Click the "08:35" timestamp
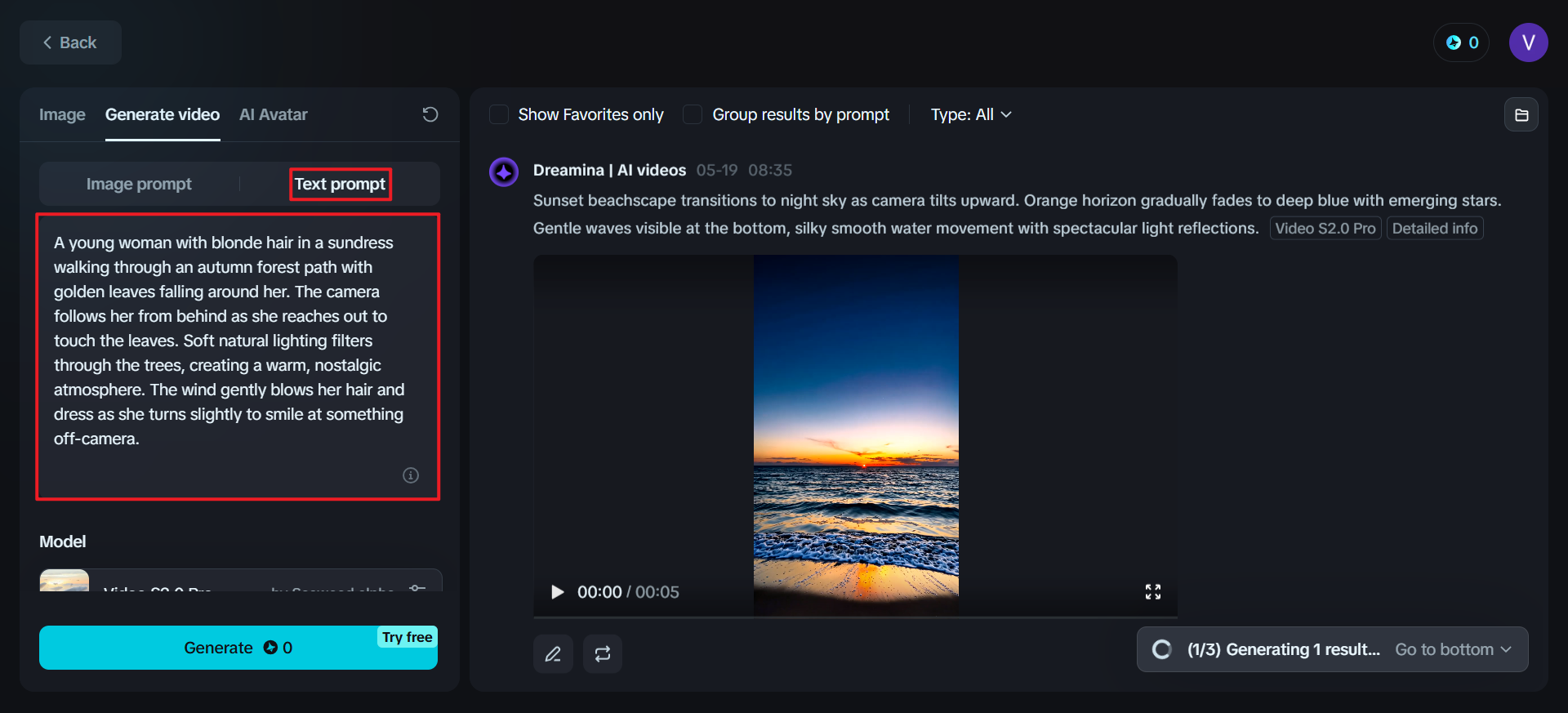The height and width of the screenshot is (713, 1568). click(x=770, y=170)
